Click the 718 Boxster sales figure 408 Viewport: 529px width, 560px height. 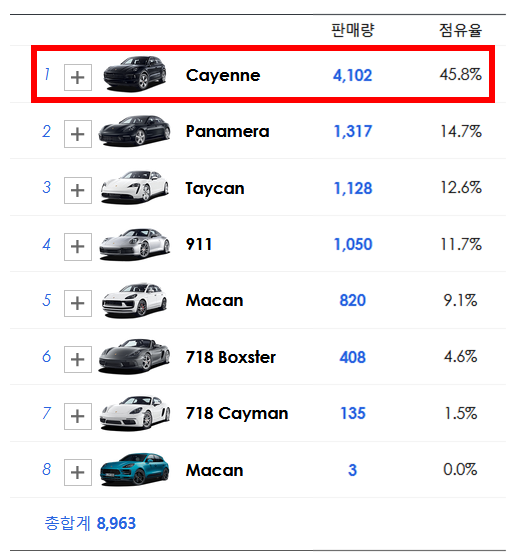[353, 357]
